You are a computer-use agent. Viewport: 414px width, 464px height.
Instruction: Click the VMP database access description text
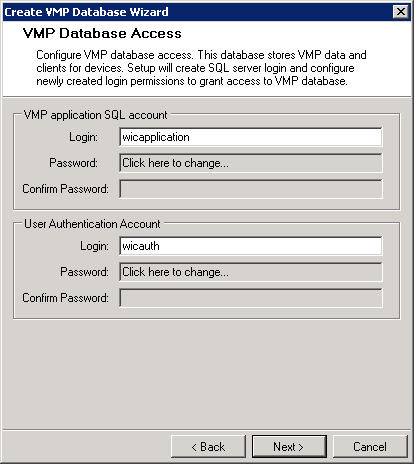click(x=201, y=68)
